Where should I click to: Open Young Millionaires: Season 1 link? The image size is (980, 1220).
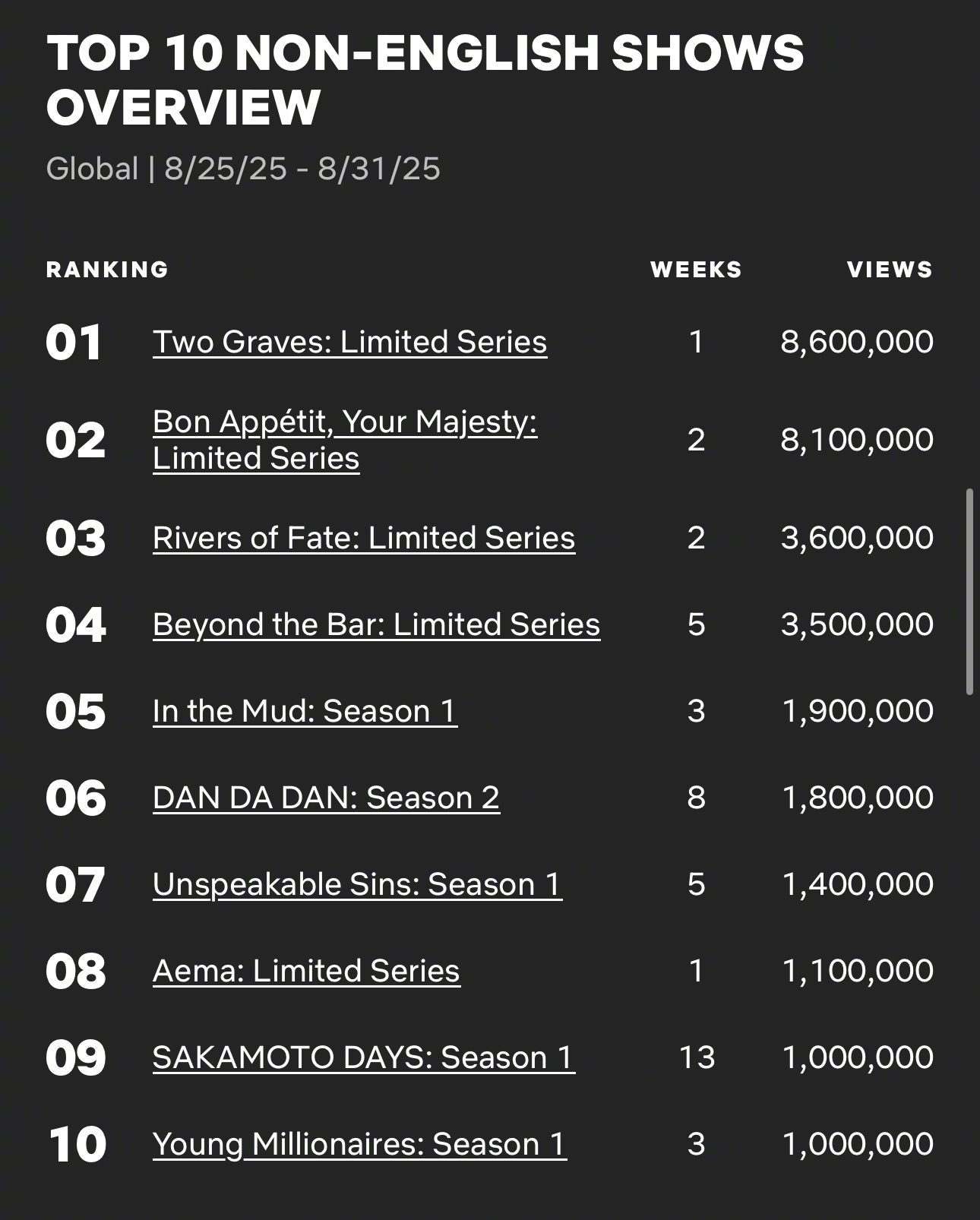[x=359, y=1145]
